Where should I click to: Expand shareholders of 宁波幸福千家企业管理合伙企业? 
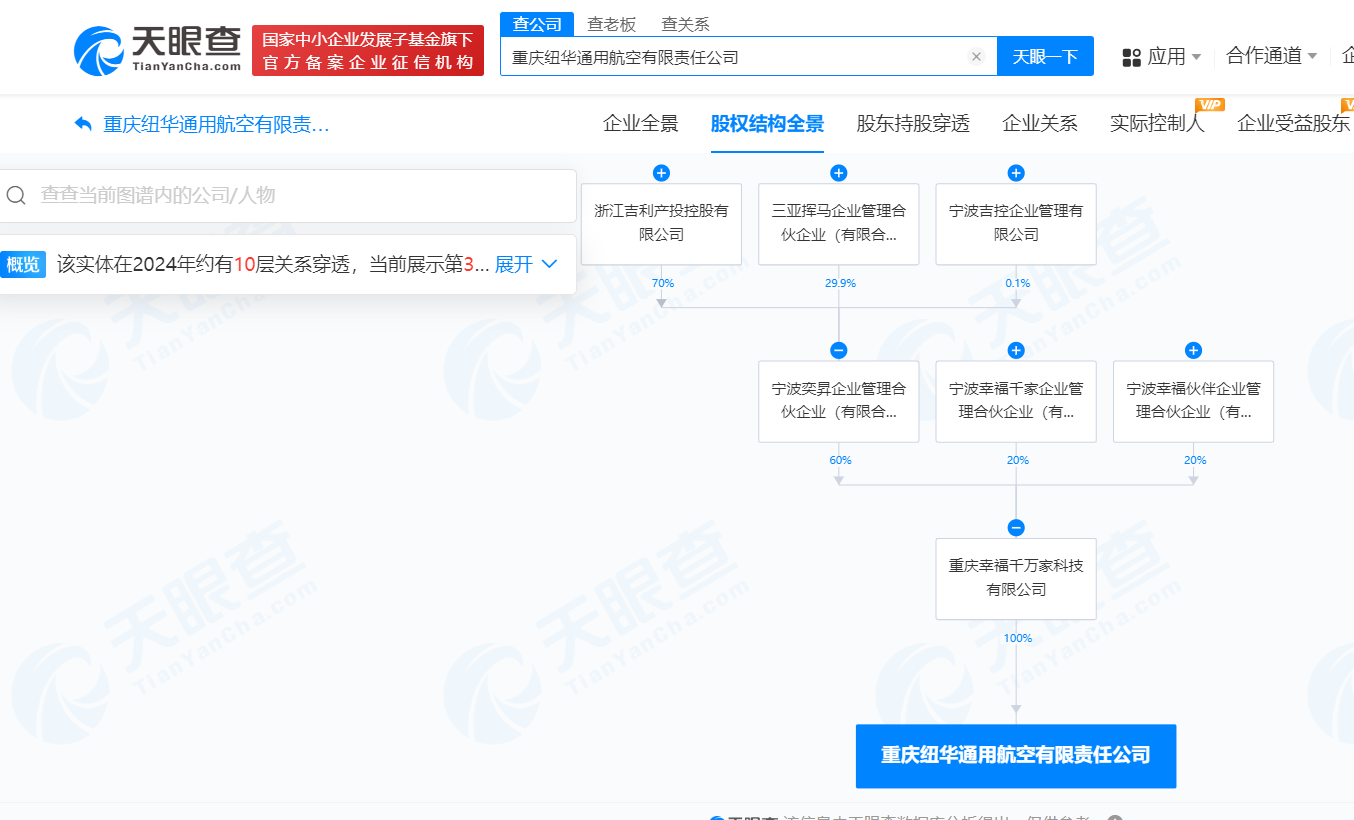[1016, 350]
